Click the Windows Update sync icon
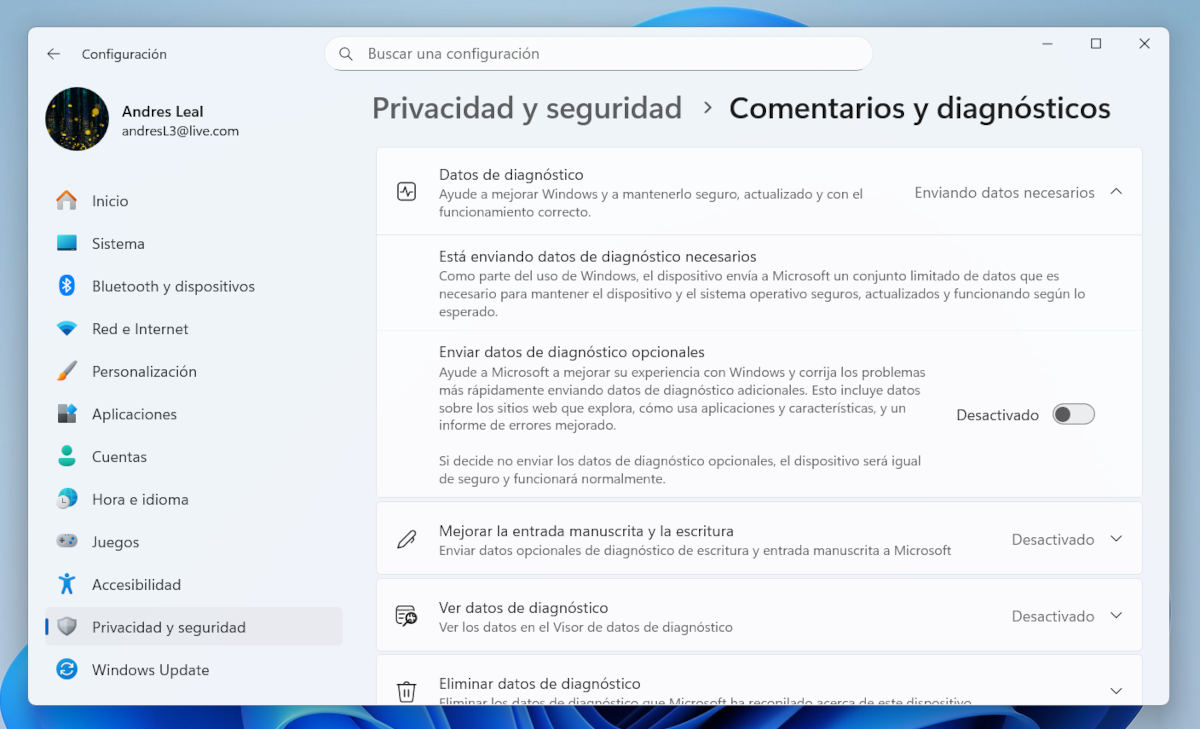 click(x=67, y=670)
